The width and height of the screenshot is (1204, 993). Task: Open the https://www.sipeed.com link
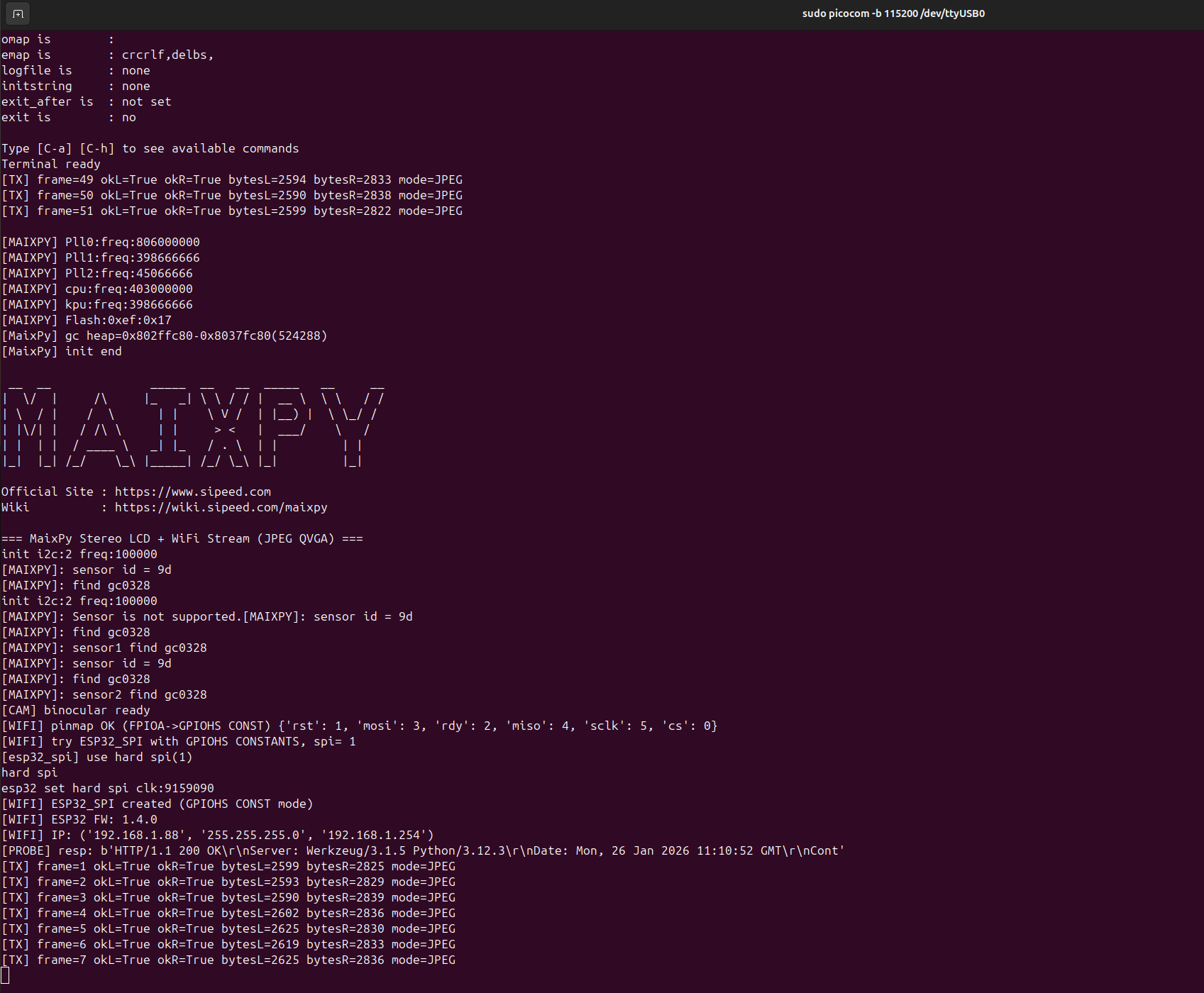tap(192, 491)
